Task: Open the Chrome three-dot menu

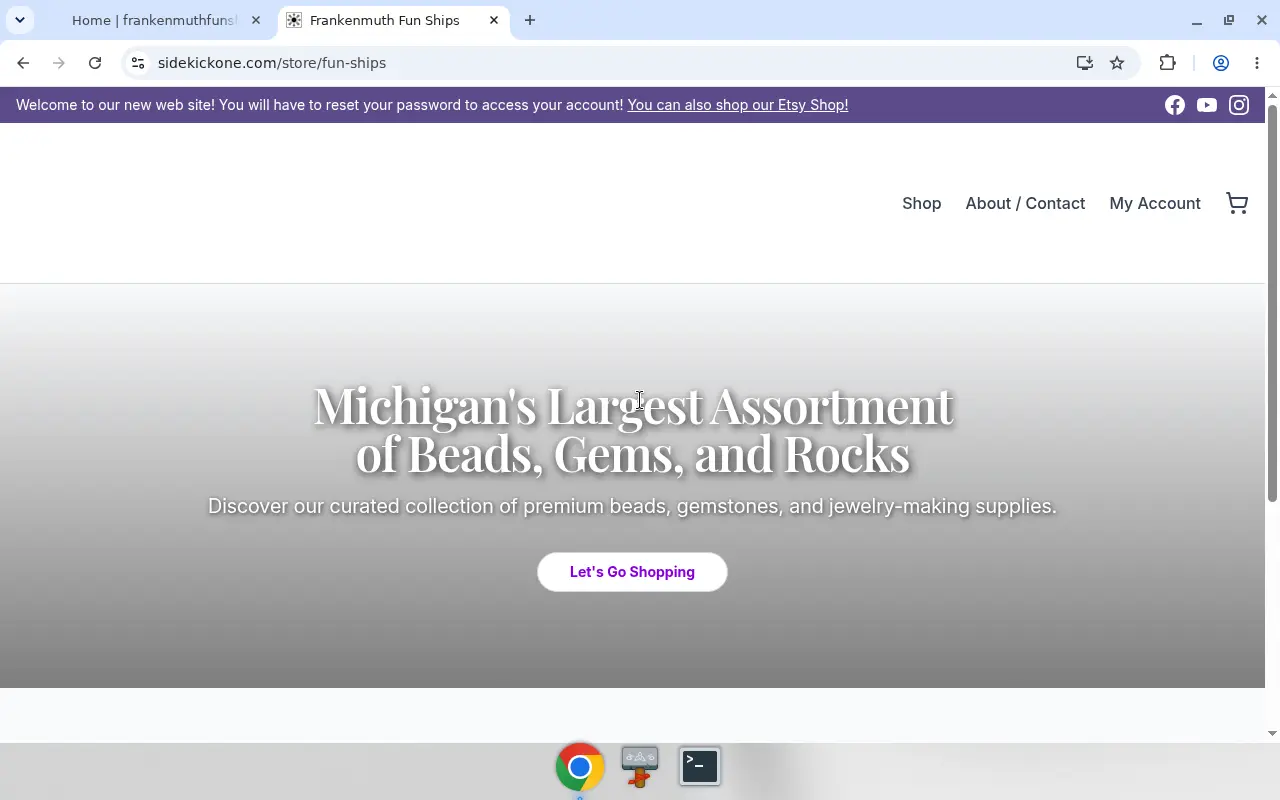Action: pos(1257,63)
